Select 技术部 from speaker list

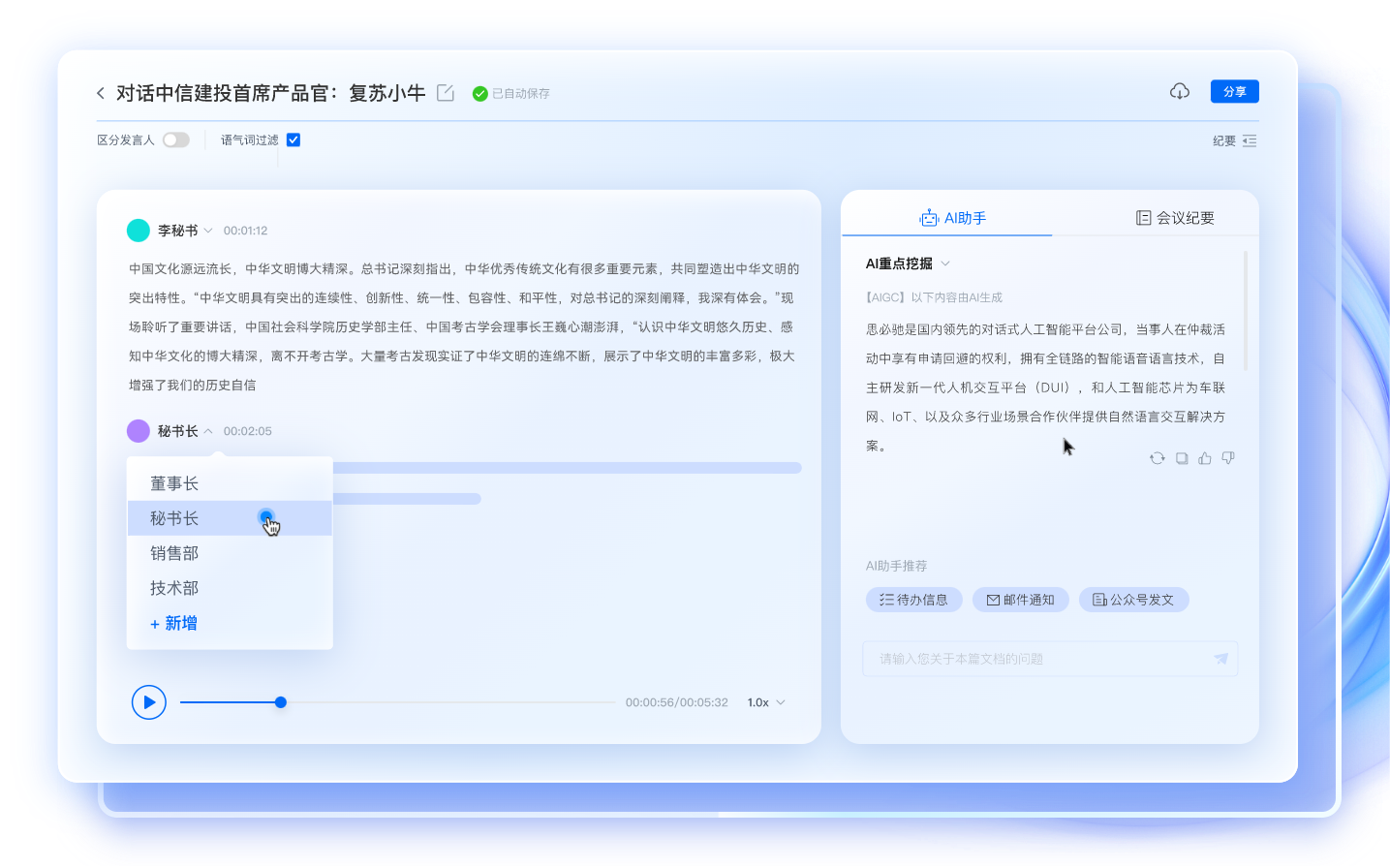230,588
